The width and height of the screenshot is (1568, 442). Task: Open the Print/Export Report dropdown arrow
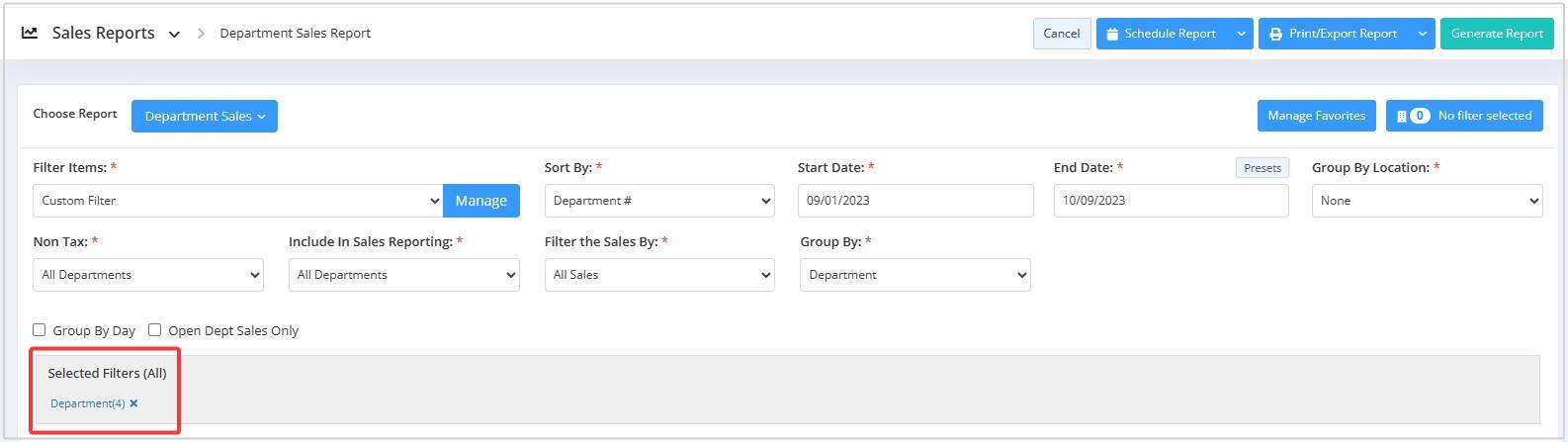[1422, 34]
